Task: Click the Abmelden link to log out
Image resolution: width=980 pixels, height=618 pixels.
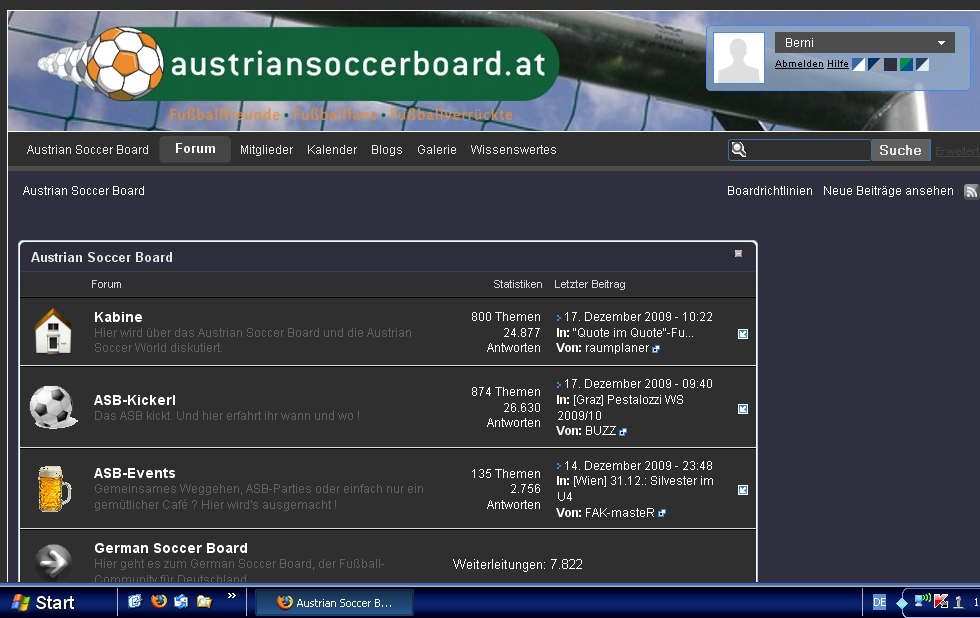Action: (x=799, y=64)
